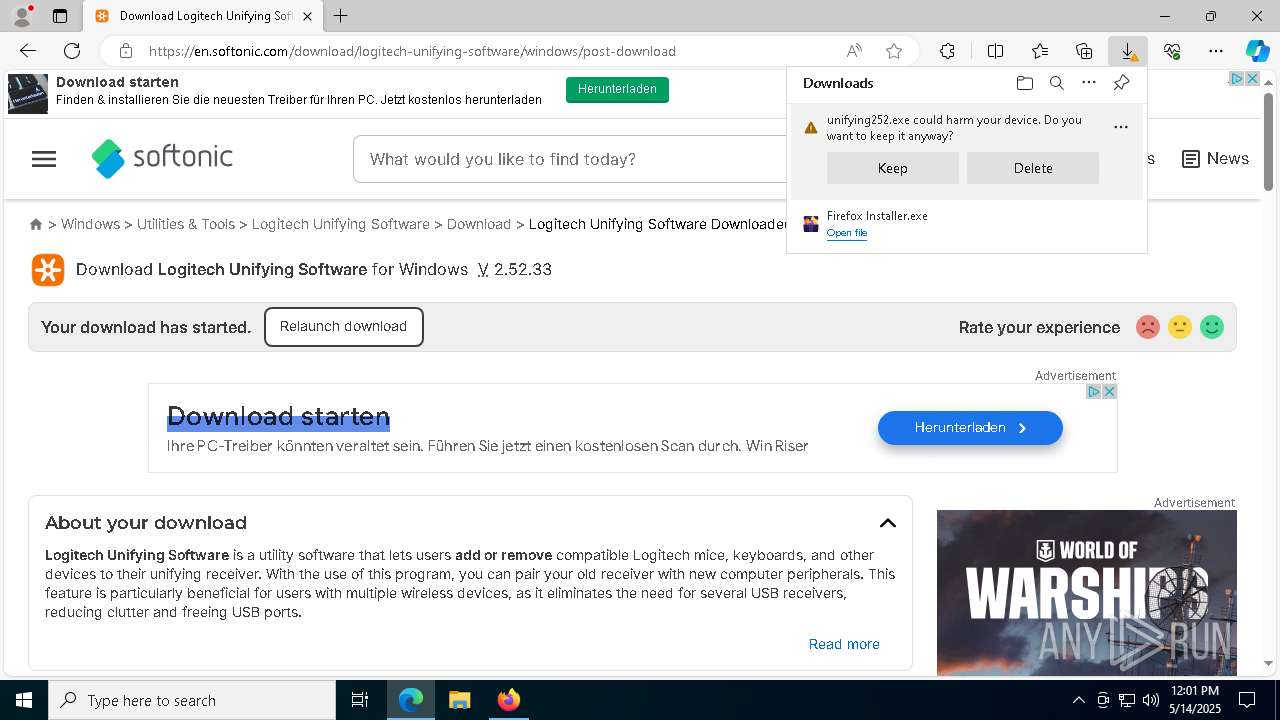This screenshot has width=1280, height=720.
Task: Open more actions for unifying252.exe
Action: click(x=1121, y=127)
